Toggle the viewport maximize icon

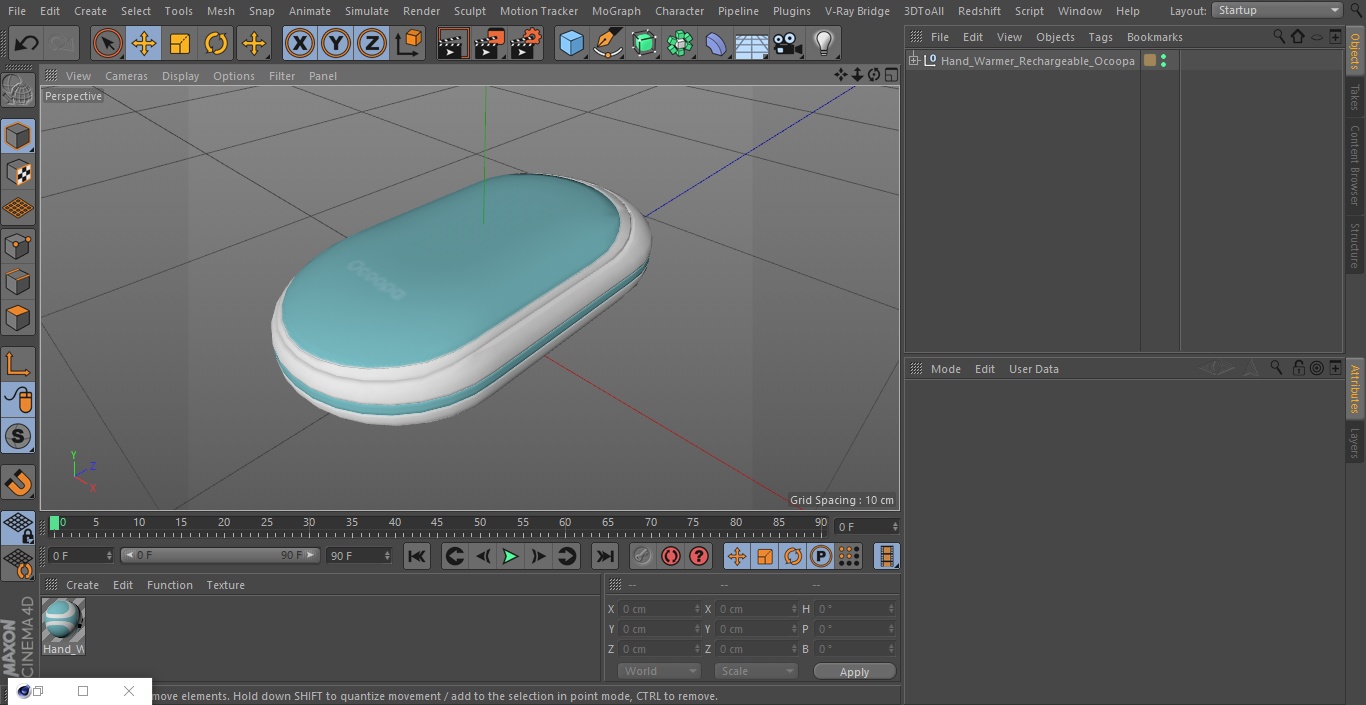pyautogui.click(x=890, y=75)
